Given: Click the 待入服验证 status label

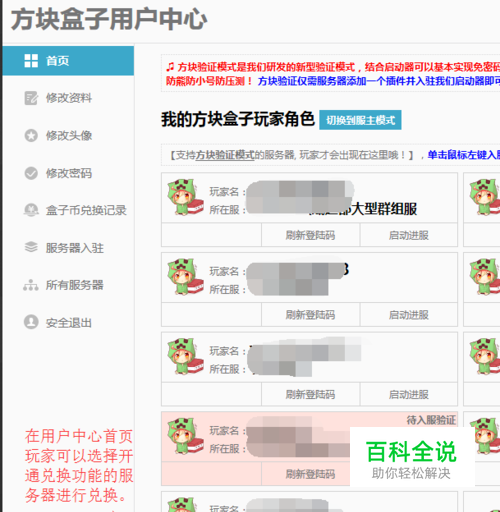Looking at the screenshot, I should click(x=431, y=420).
